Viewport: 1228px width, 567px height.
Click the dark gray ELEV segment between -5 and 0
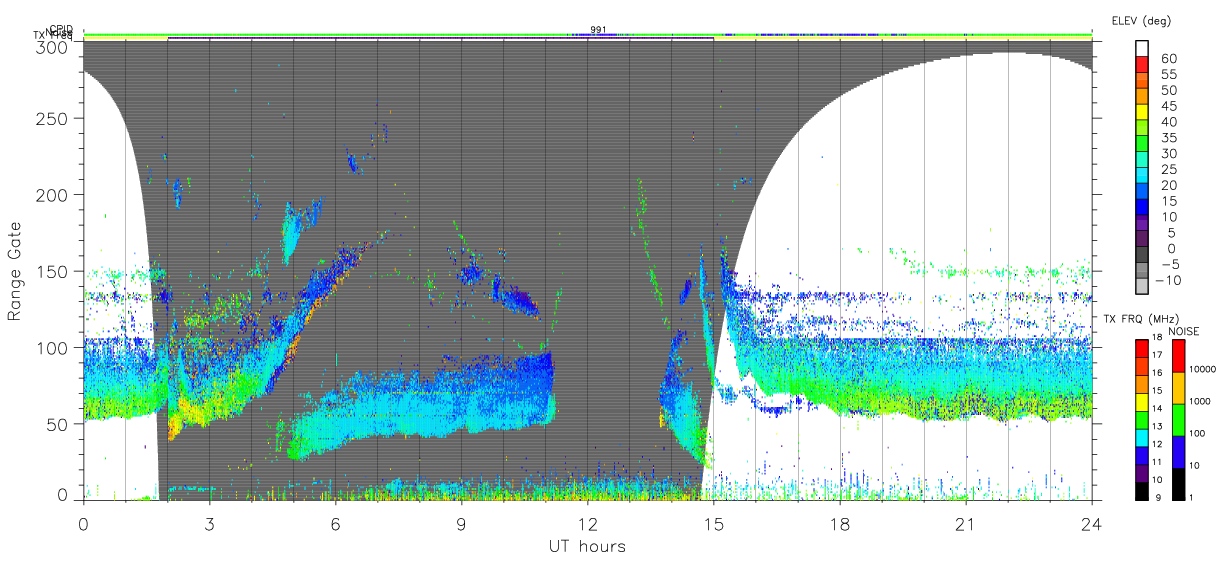[1142, 256]
